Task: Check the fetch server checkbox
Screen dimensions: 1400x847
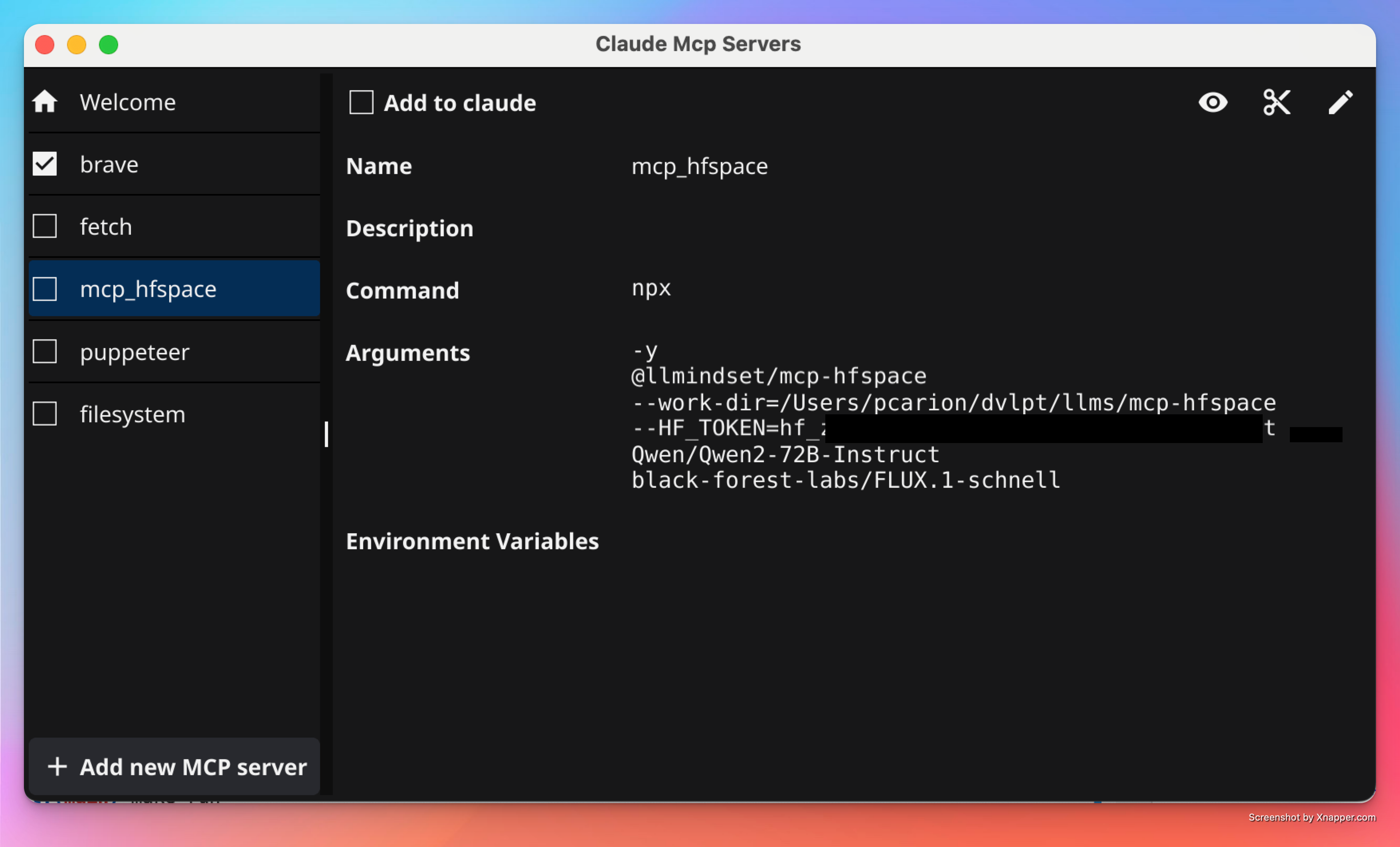Action: click(x=45, y=226)
